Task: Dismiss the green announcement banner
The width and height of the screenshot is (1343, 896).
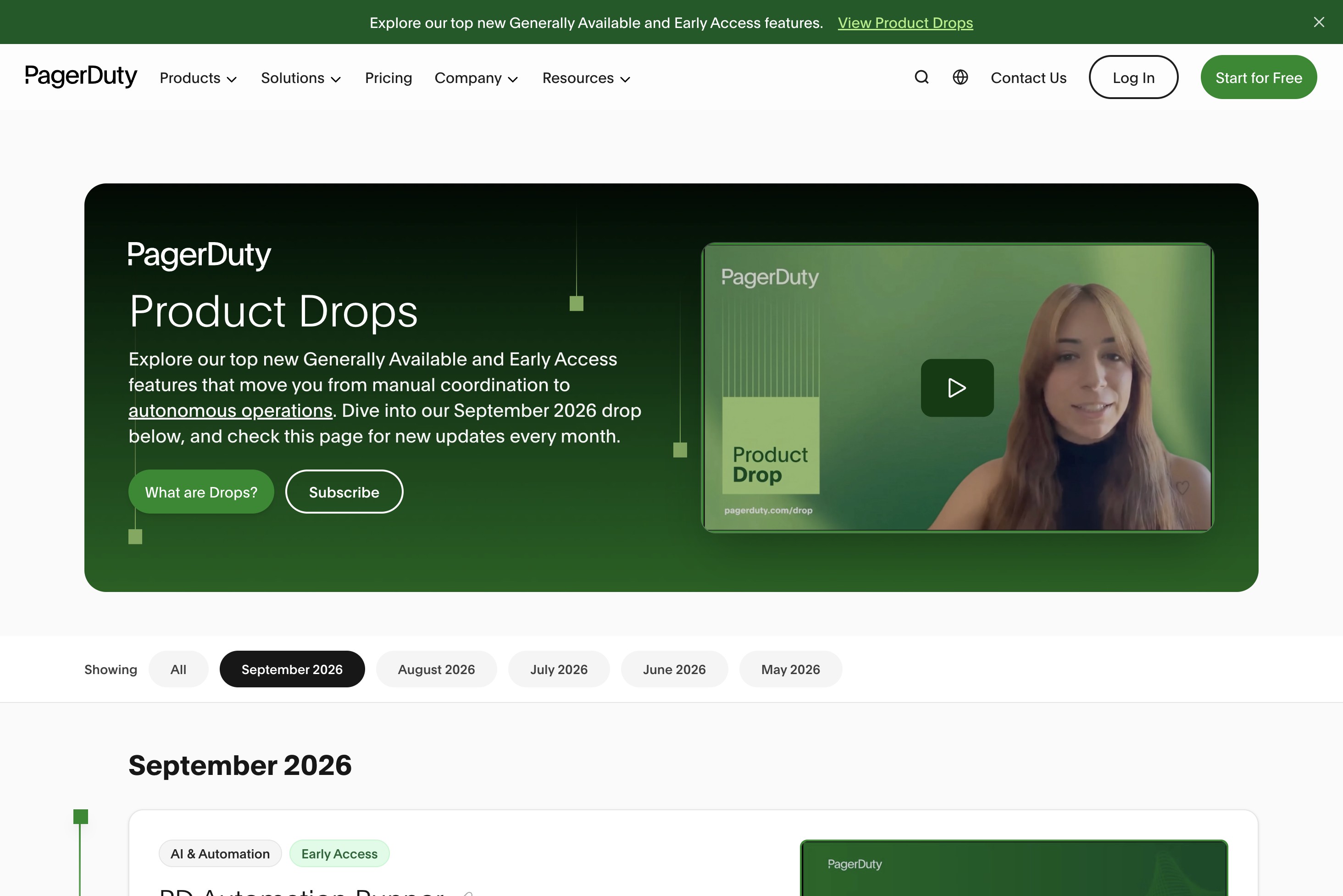Action: (1318, 22)
